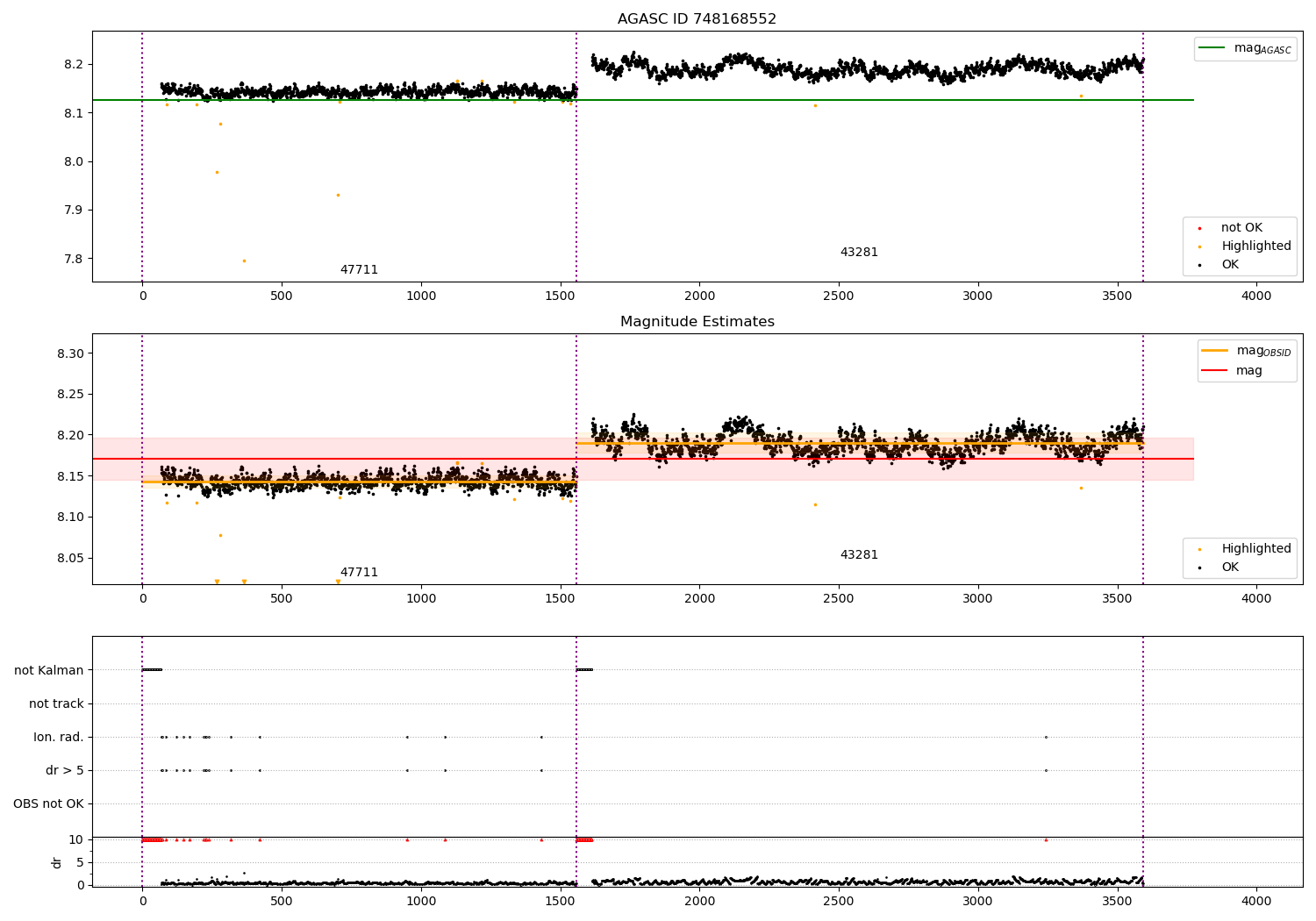The width and height of the screenshot is (1316, 921).
Task: Click the 47711 label in the top plot
Action: tap(359, 270)
